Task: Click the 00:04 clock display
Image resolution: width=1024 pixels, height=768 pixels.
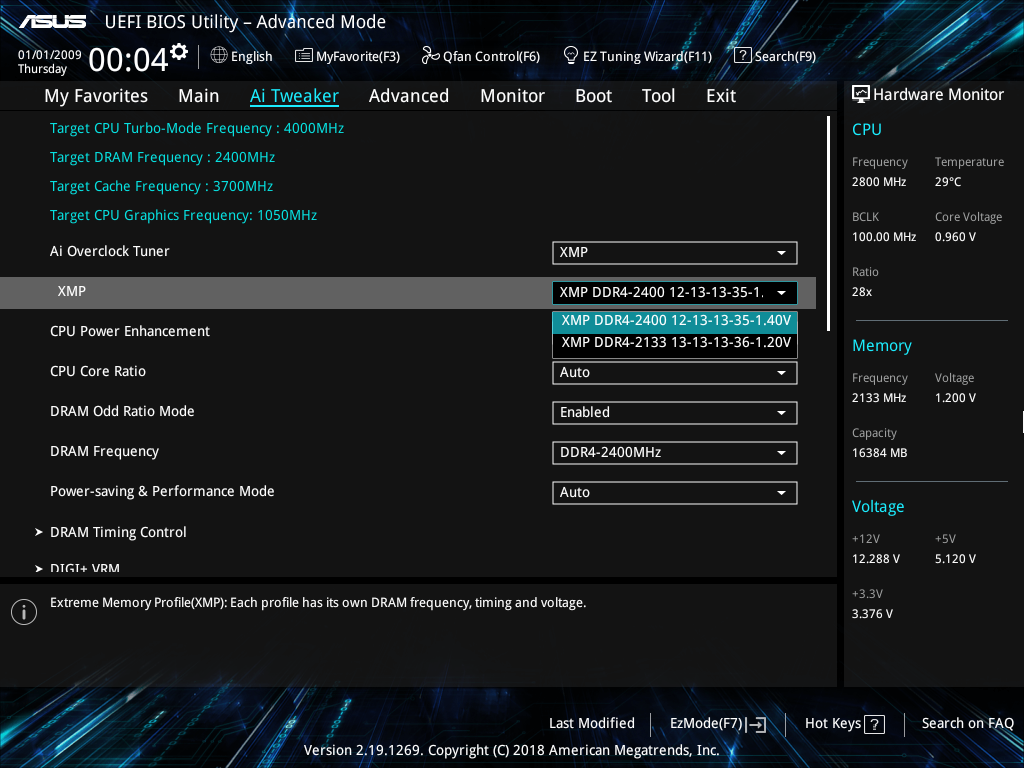Action: pyautogui.click(x=129, y=60)
